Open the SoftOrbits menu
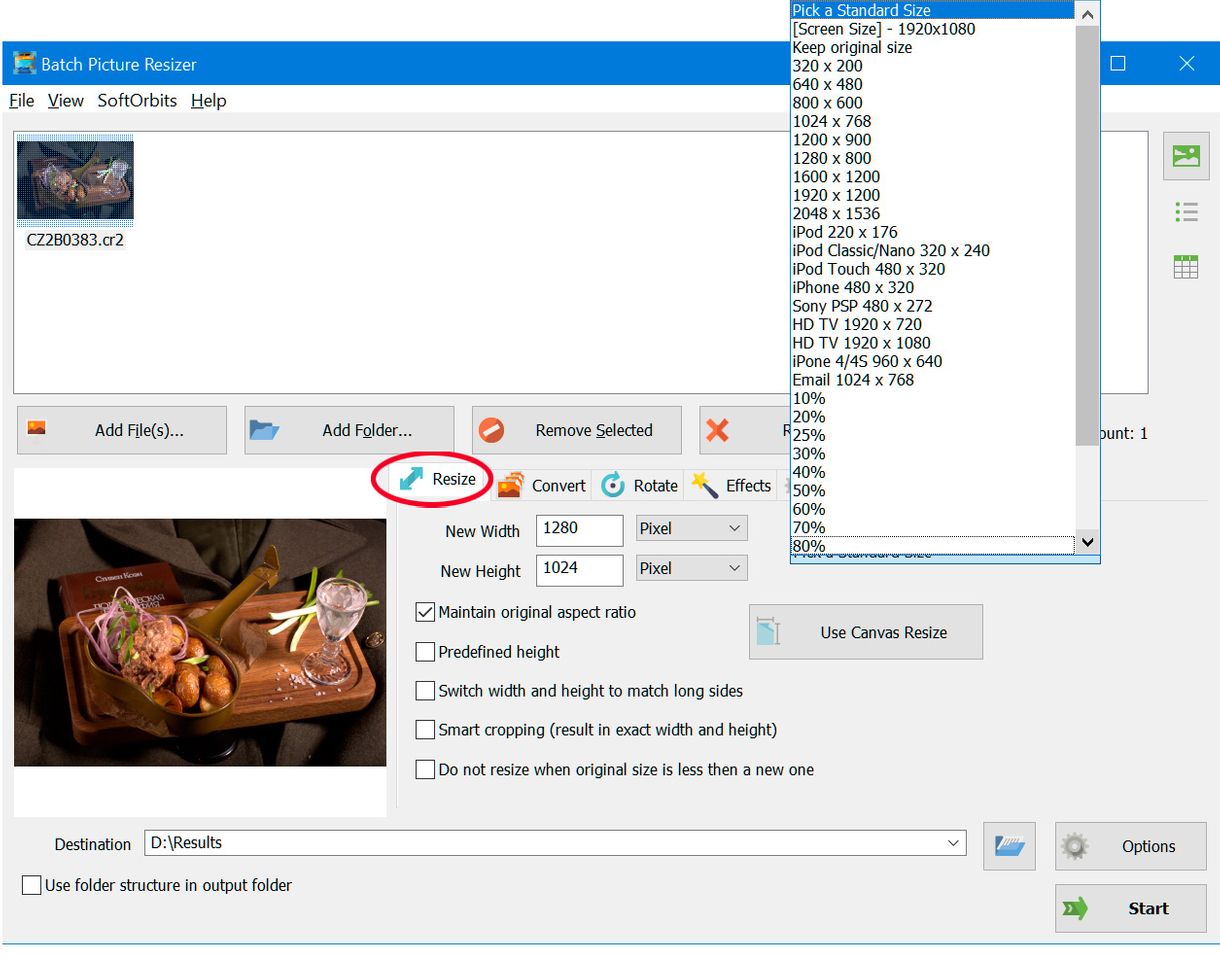 137,100
